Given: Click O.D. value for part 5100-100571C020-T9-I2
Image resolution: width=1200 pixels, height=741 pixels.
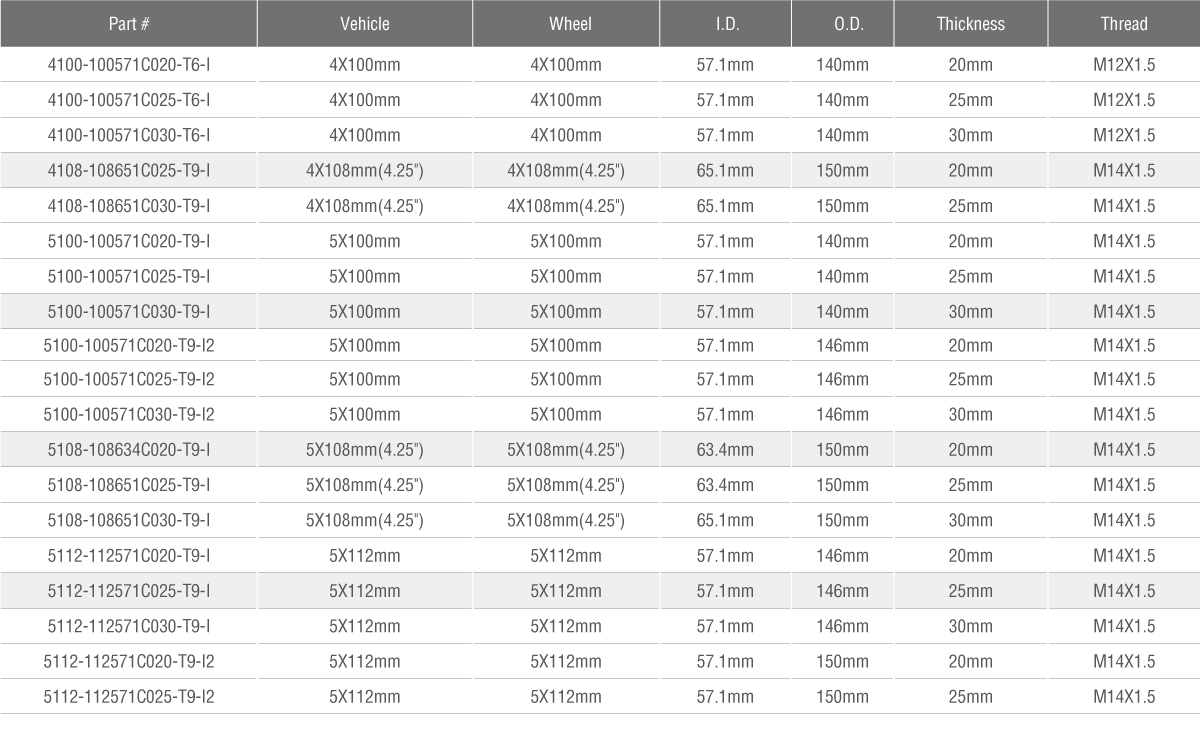Looking at the screenshot, I should pos(842,345).
